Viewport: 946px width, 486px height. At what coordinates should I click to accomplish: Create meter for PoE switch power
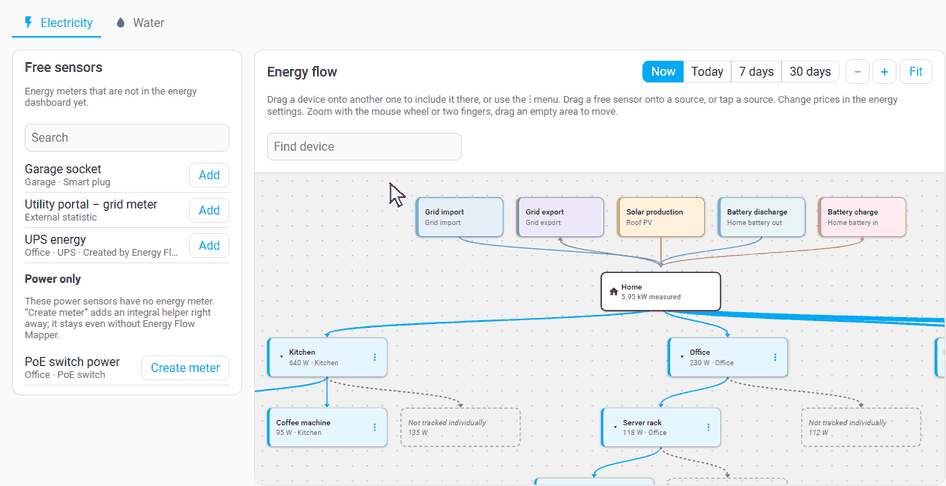(x=185, y=368)
